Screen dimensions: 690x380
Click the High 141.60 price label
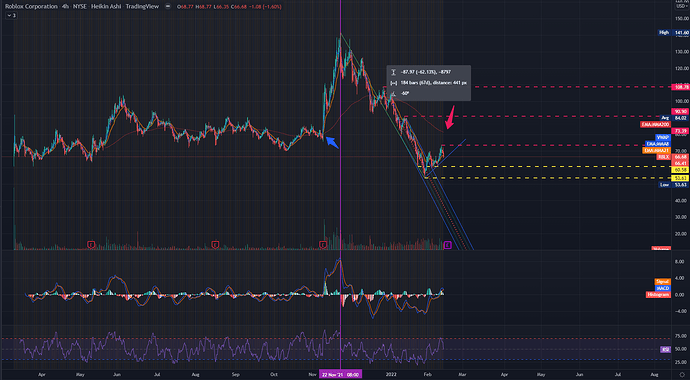[673, 33]
